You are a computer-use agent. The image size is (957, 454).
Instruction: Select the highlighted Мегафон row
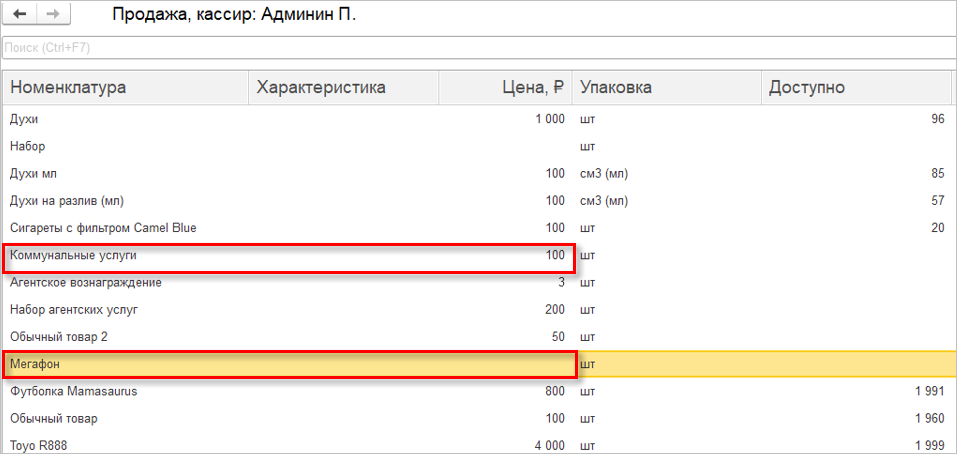[478, 364]
